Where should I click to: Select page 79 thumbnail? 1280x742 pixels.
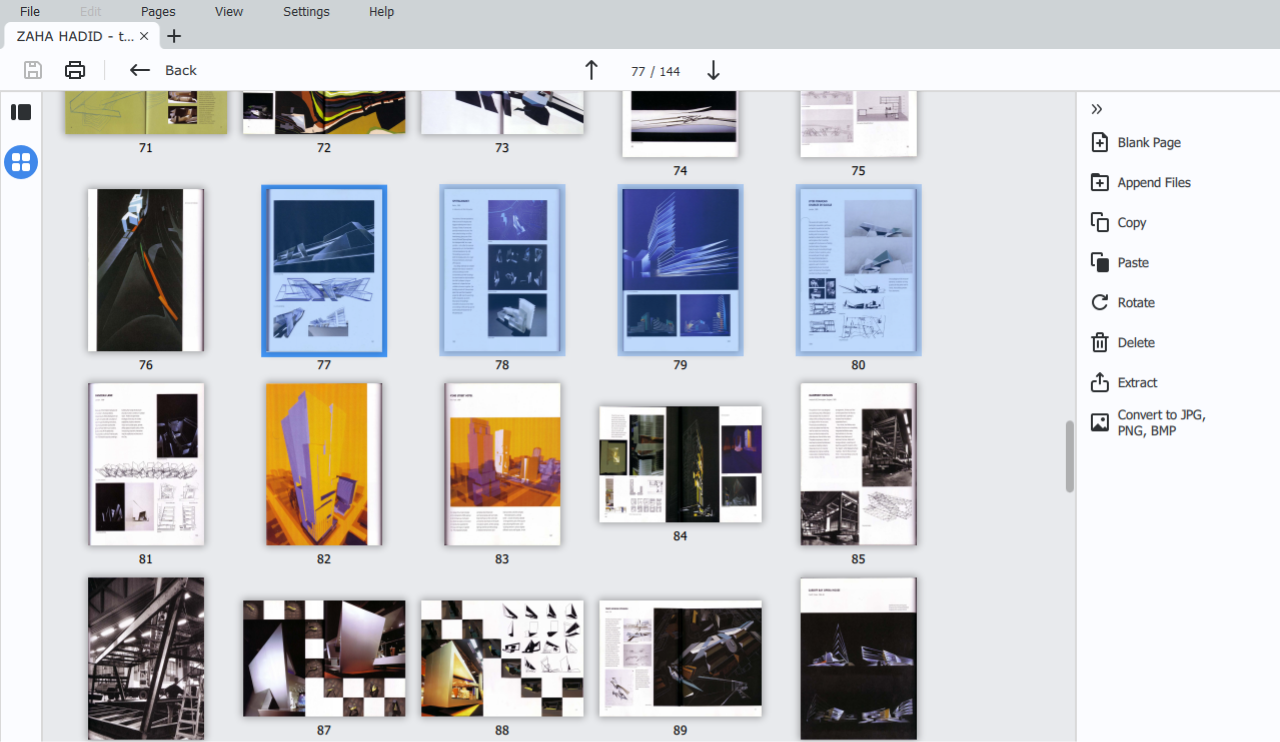(x=680, y=270)
